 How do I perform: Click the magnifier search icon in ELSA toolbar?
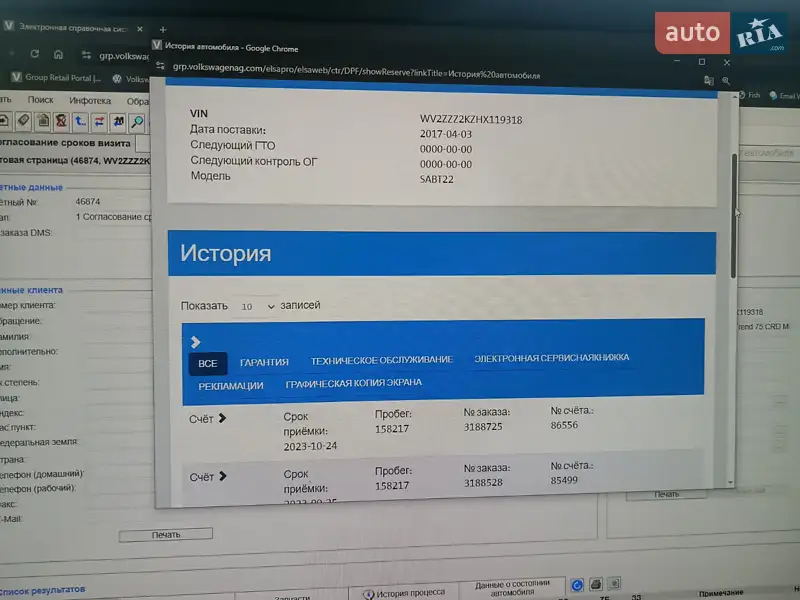click(x=137, y=122)
